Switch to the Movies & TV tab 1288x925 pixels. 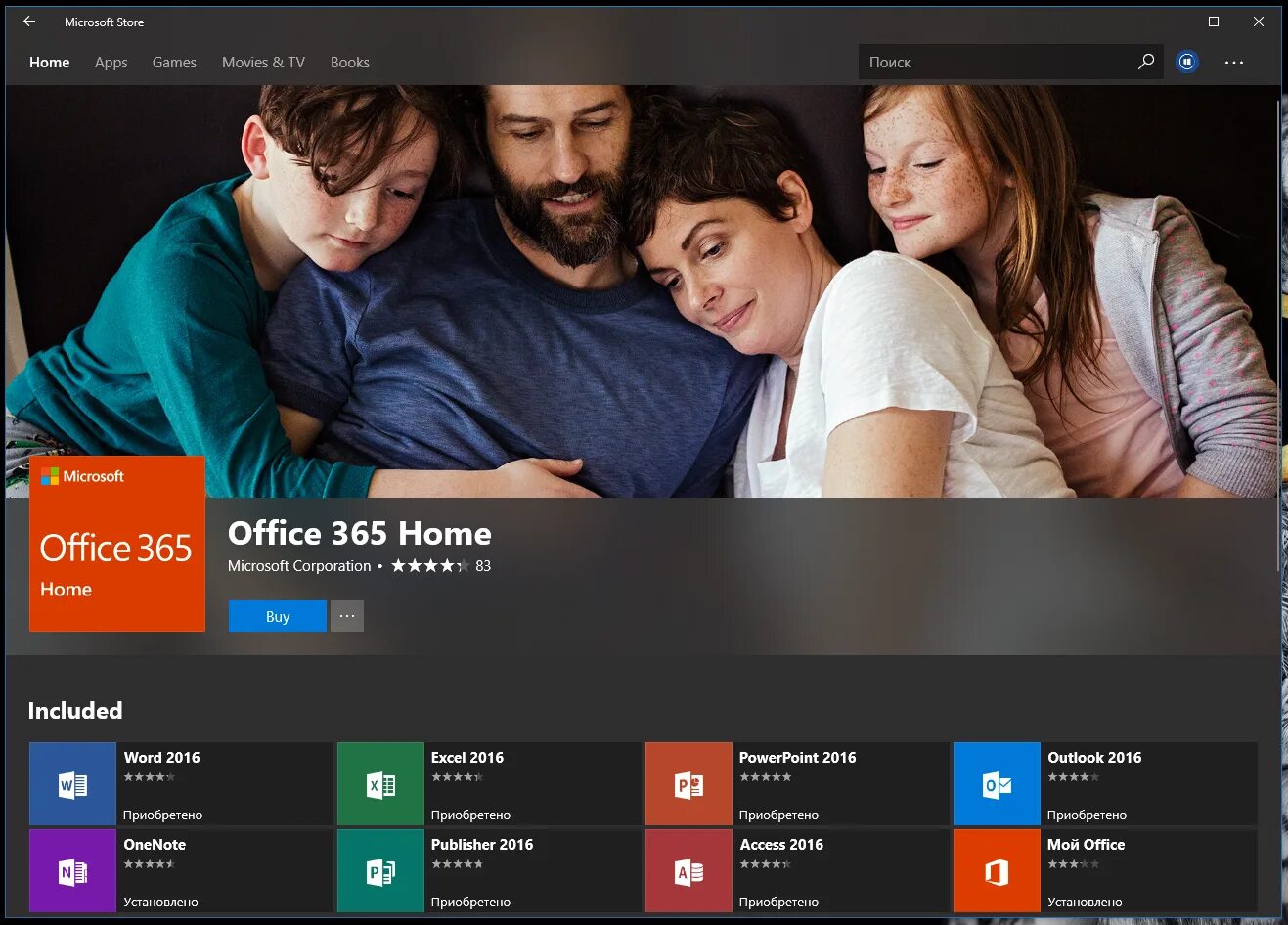263,62
